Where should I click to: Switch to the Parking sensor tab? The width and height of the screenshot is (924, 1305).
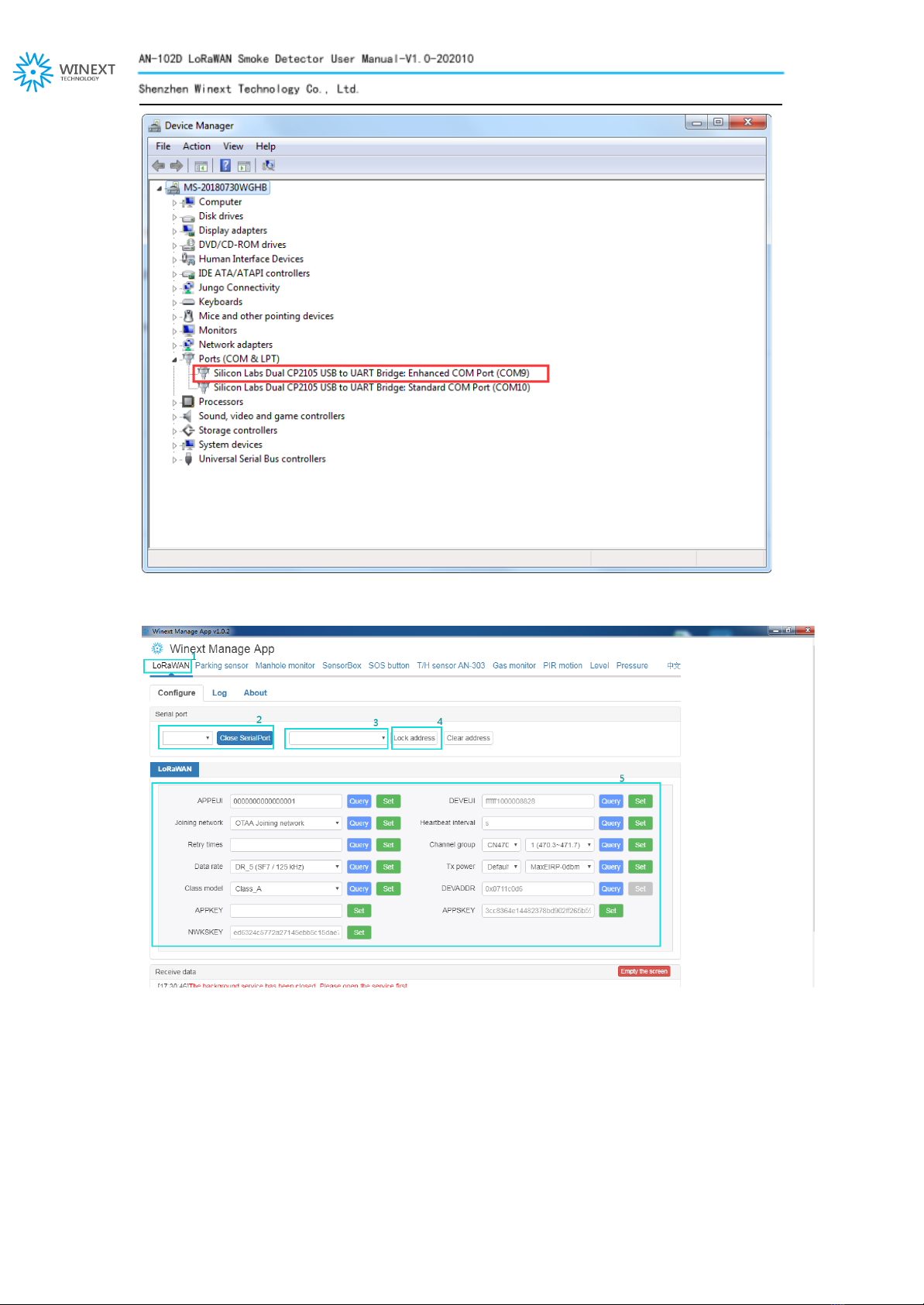click(x=222, y=665)
